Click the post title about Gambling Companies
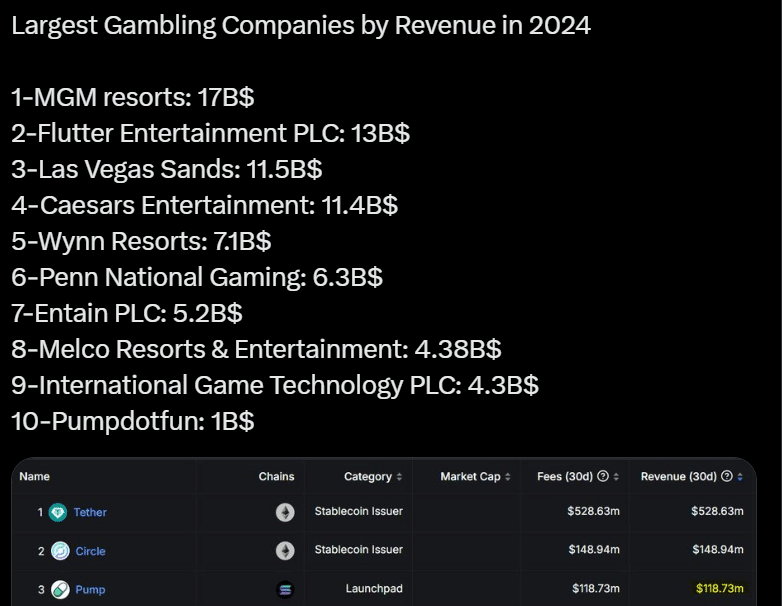The width and height of the screenshot is (782, 606). [x=300, y=26]
